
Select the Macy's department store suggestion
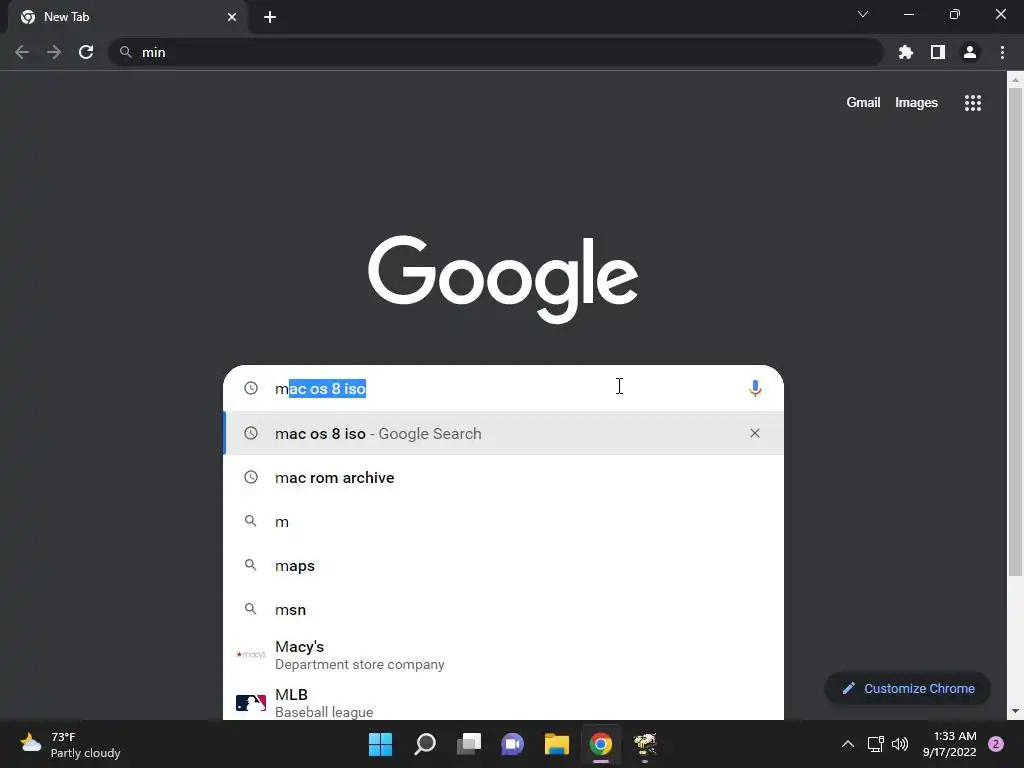pyautogui.click(x=503, y=655)
